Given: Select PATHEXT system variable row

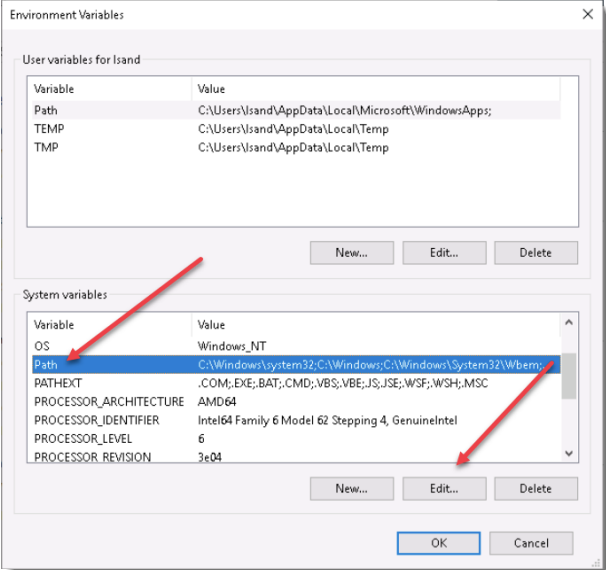Looking at the screenshot, I should [x=296, y=383].
